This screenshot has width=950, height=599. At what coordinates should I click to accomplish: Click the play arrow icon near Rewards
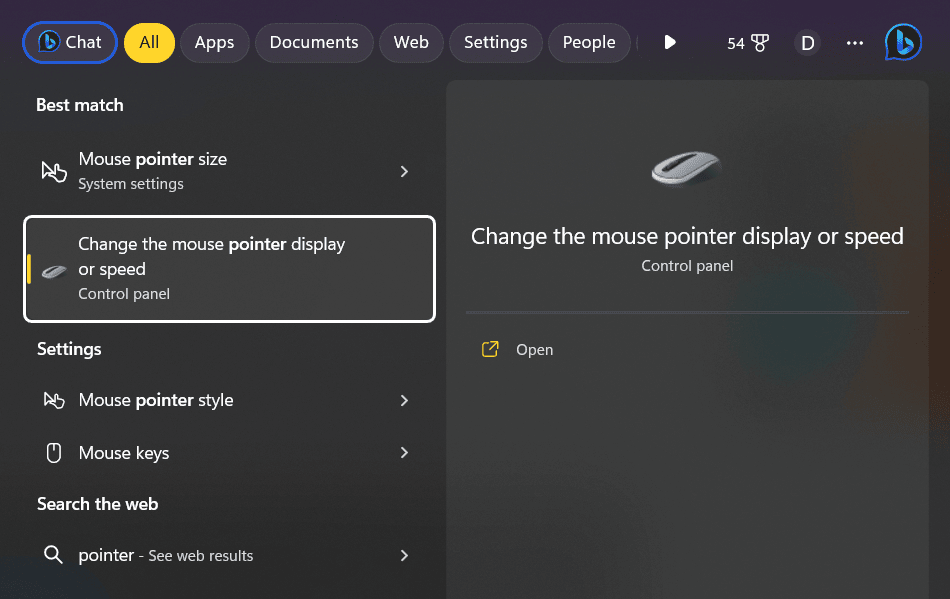pyautogui.click(x=669, y=42)
